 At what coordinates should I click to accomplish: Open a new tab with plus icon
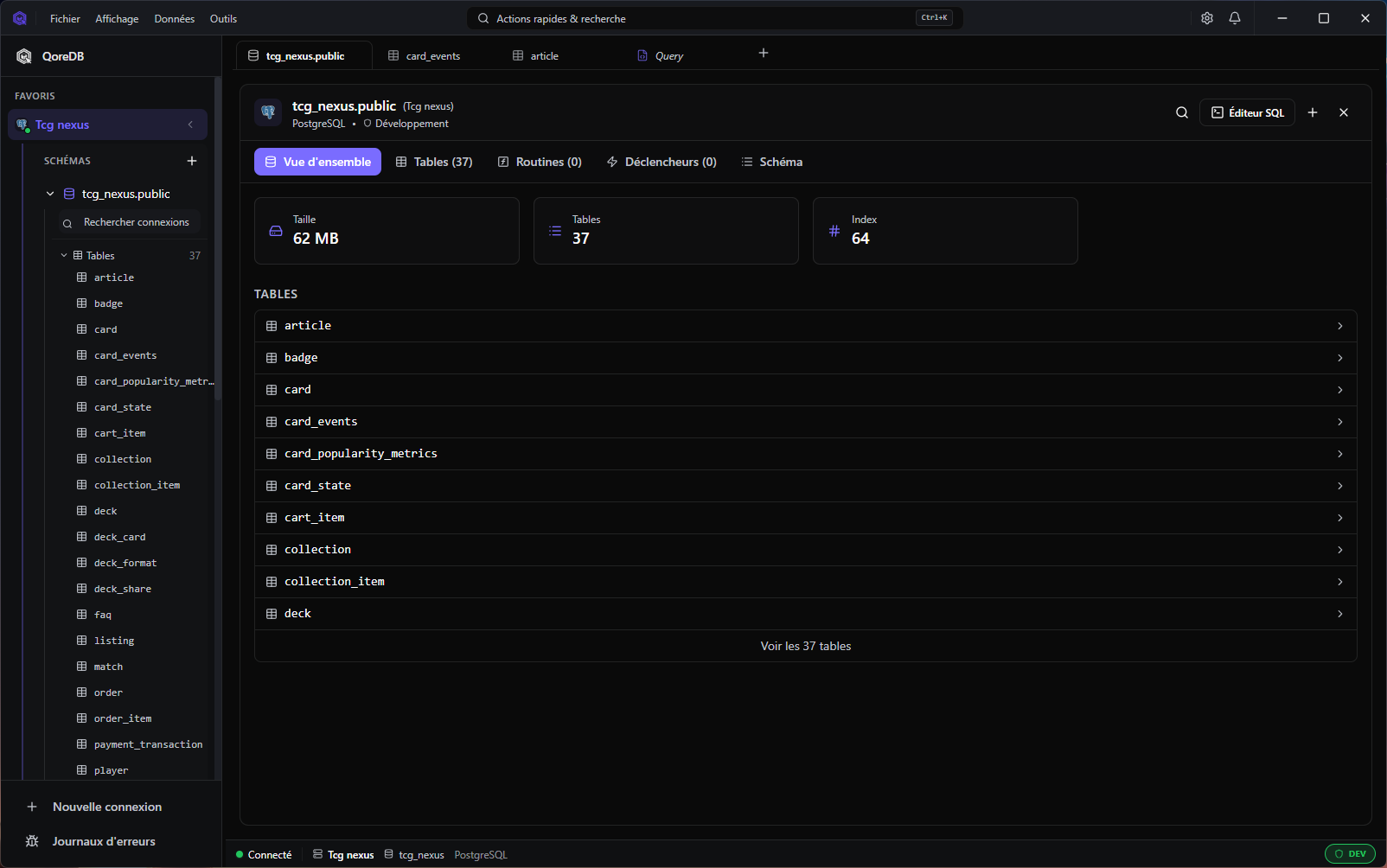point(764,53)
